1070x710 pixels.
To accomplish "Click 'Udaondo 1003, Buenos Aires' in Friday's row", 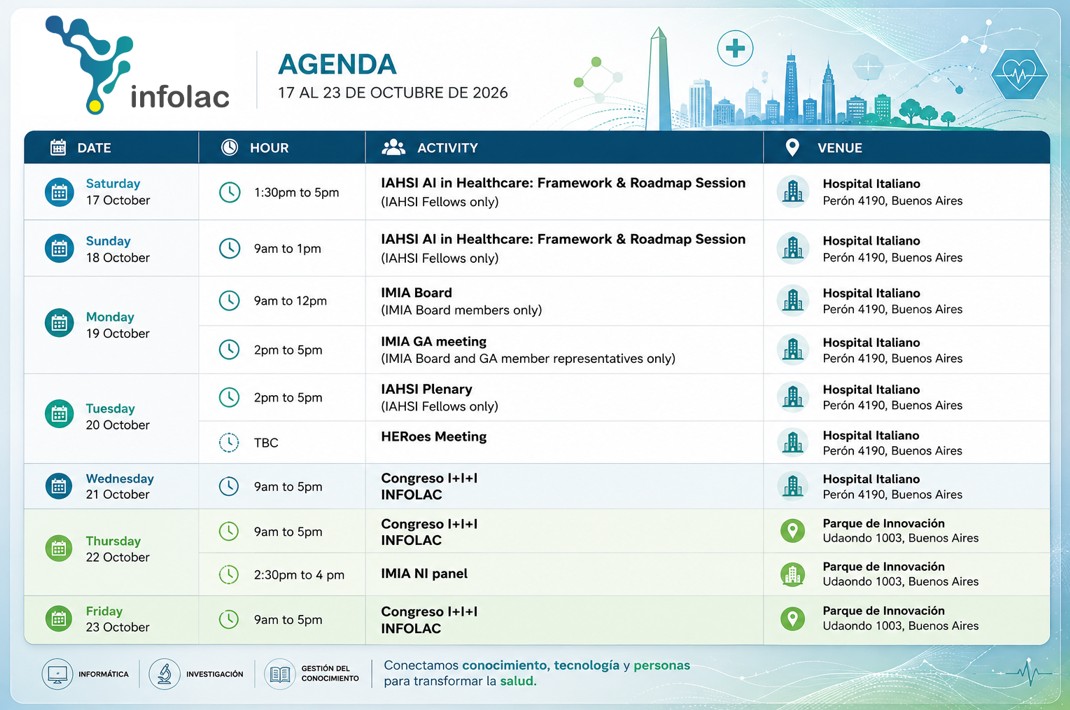I will (x=901, y=625).
